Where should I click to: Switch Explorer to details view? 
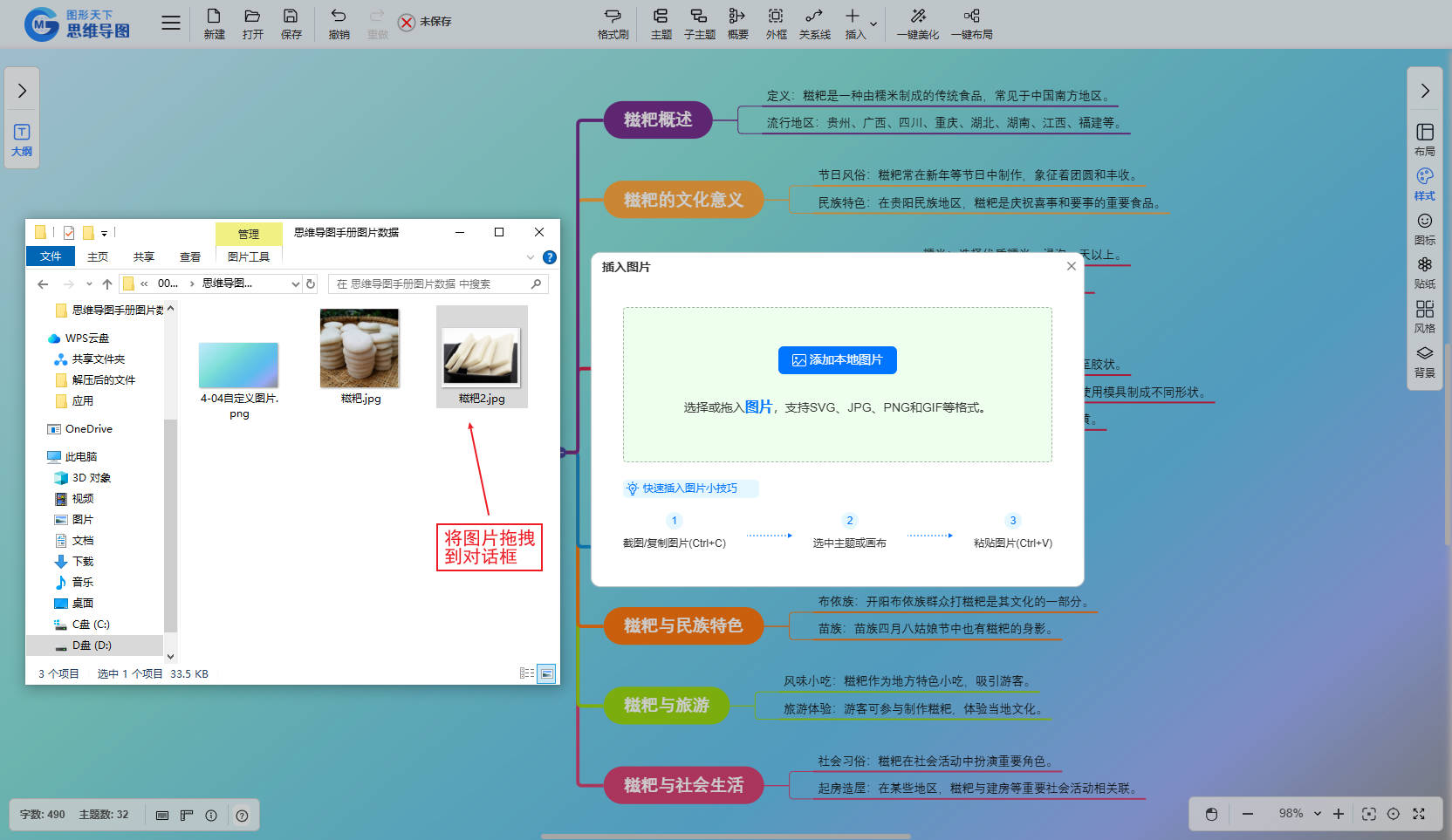526,673
